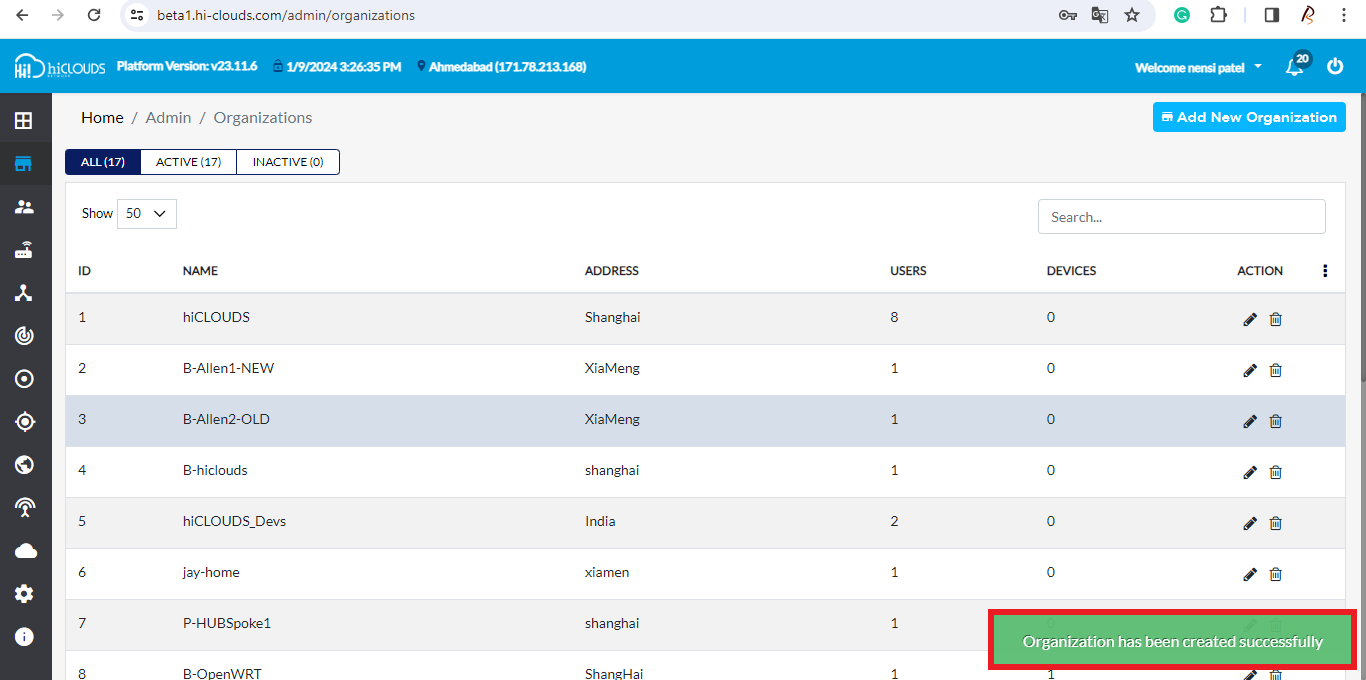Open the Chrome three-dot menu
The width and height of the screenshot is (1366, 680).
1343,15
